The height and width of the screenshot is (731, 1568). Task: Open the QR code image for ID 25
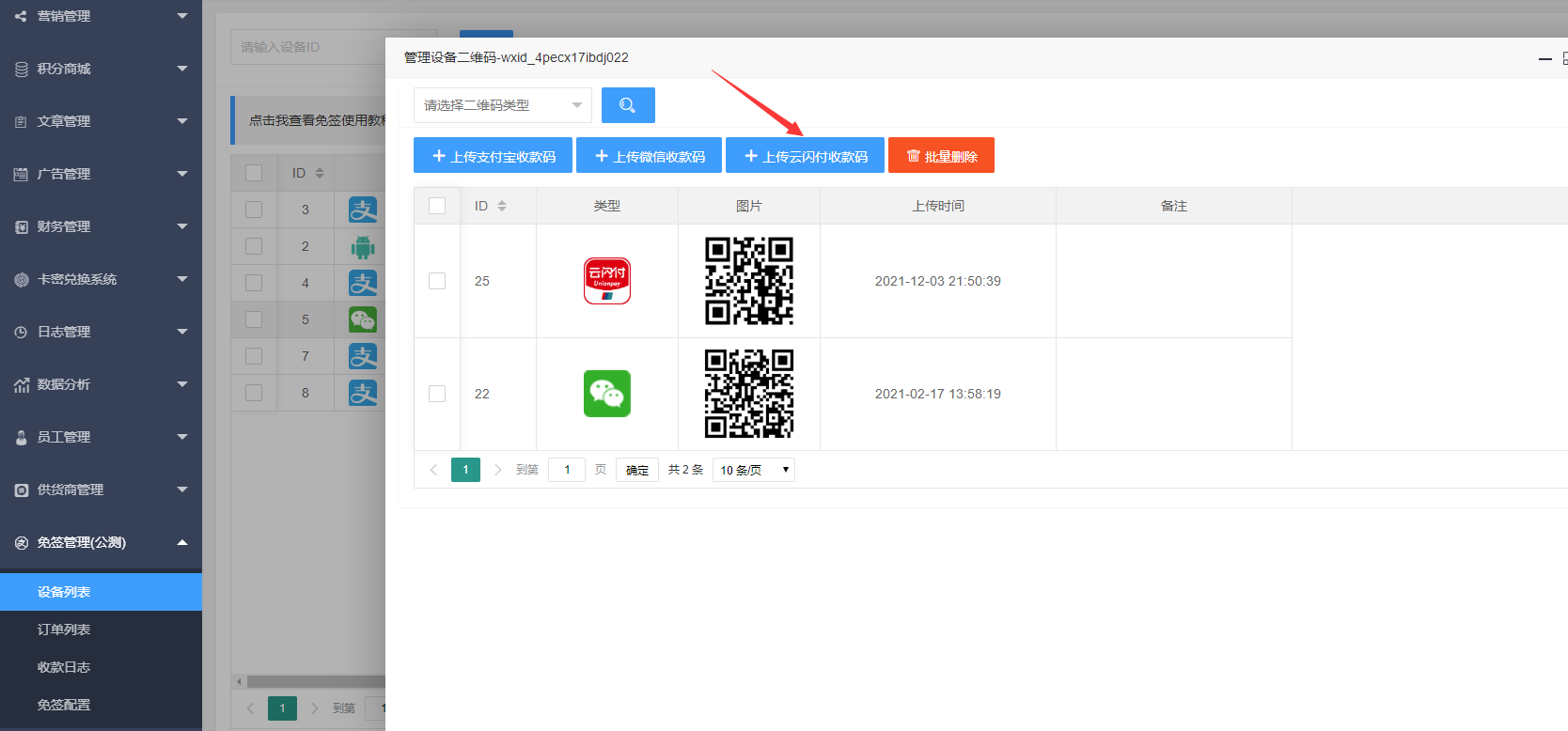749,281
